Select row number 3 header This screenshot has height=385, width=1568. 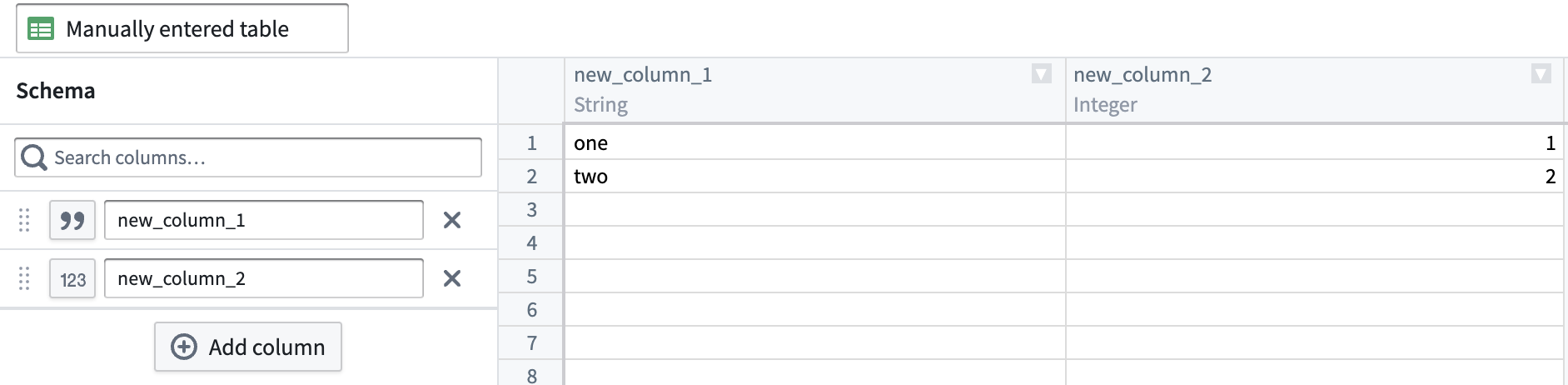coord(531,210)
